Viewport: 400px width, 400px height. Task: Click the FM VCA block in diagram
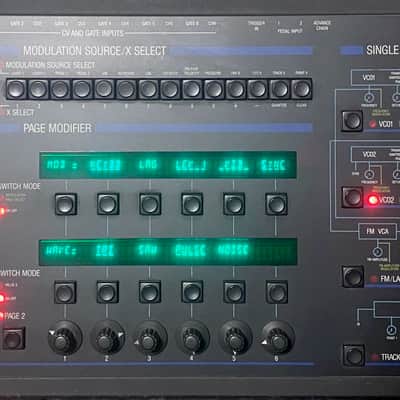377,231
